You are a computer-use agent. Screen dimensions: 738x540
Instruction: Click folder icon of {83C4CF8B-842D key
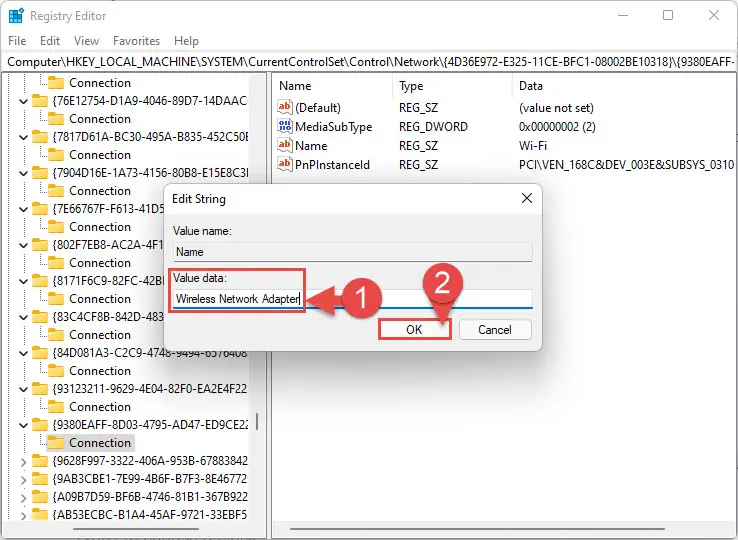point(40,317)
